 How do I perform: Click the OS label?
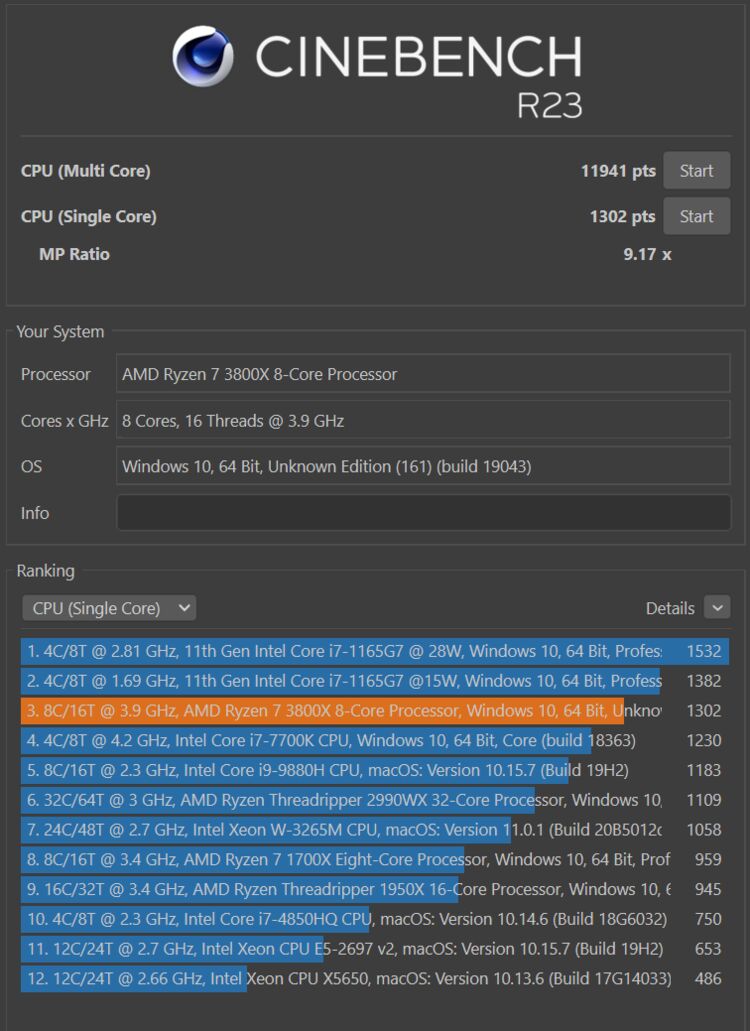pos(31,466)
